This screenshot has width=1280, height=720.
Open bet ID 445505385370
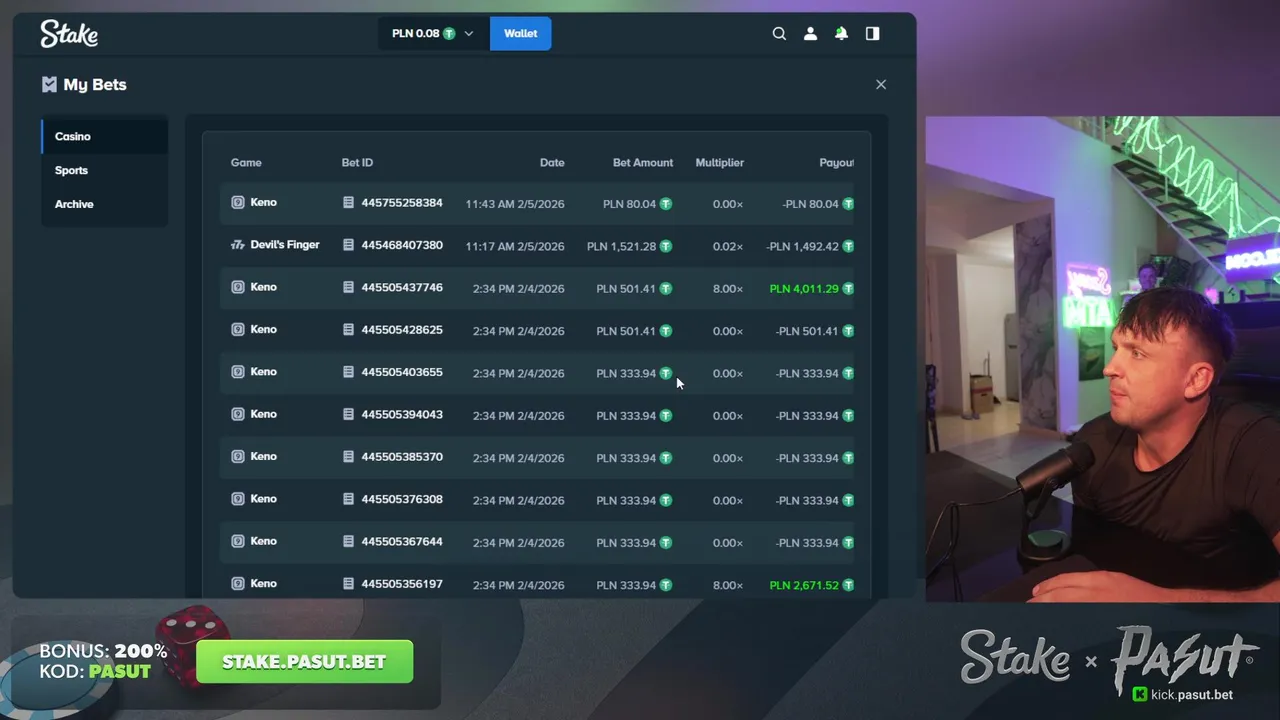tap(402, 456)
